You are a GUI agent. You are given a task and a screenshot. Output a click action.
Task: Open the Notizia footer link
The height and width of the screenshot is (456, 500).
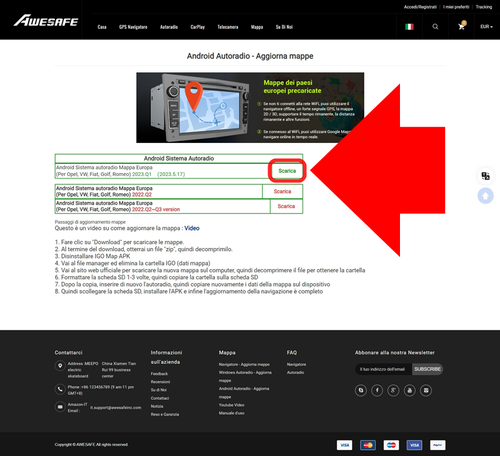click(157, 406)
